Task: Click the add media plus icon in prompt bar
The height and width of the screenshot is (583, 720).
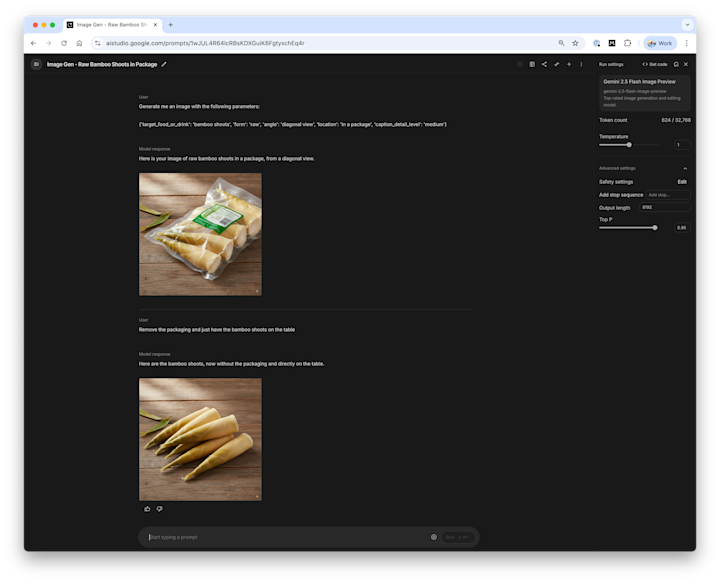Action: (x=433, y=537)
